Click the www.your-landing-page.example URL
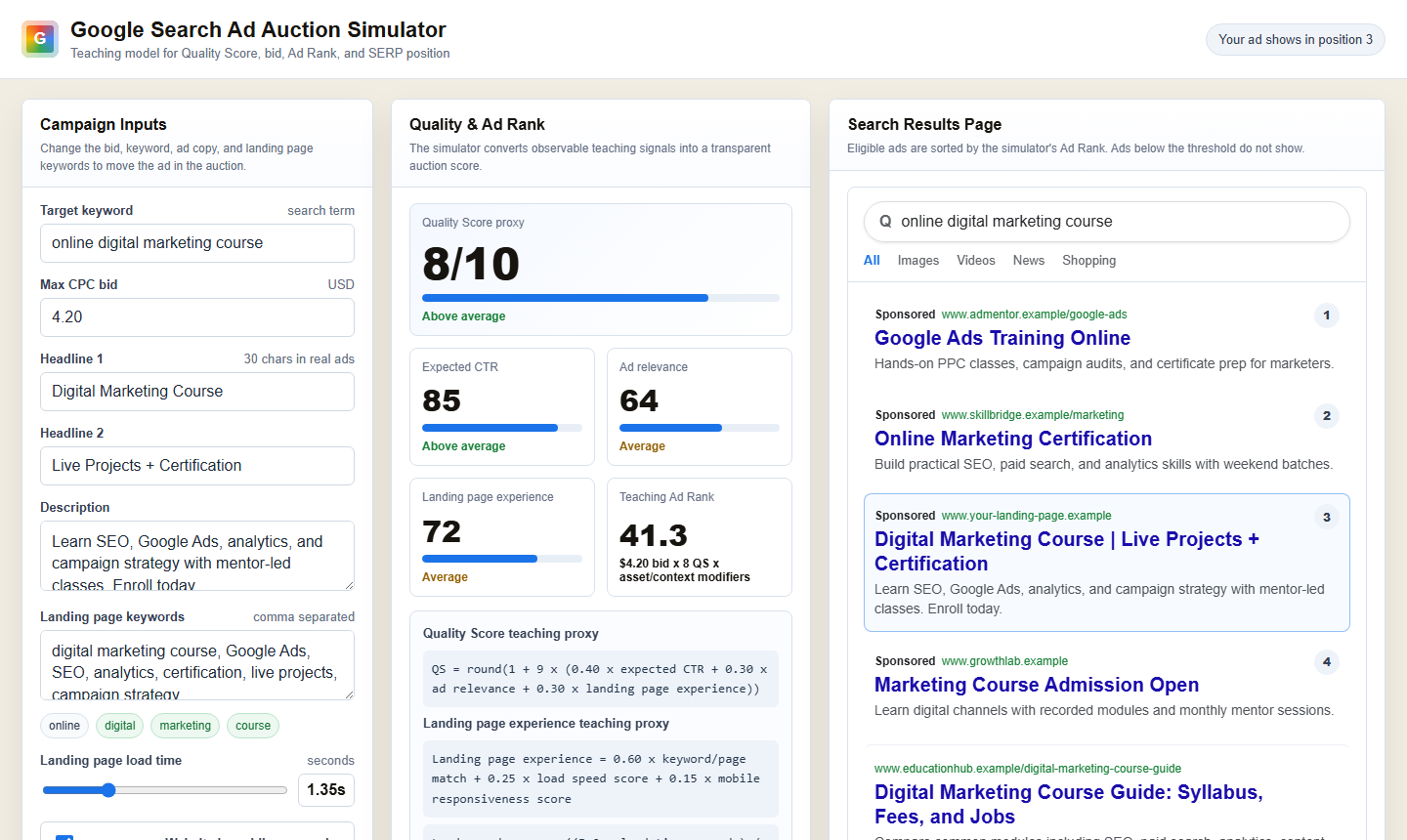Viewport: 1407px width, 840px height. (1026, 516)
